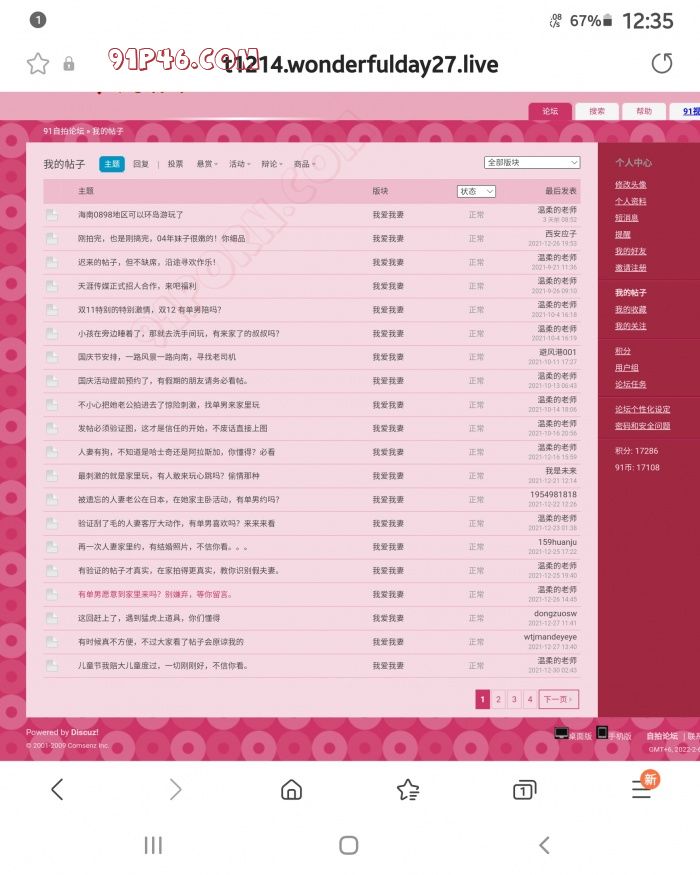Expand the 悬赏 dropdown in post filters
The height and width of the screenshot is (875, 700).
point(206,164)
